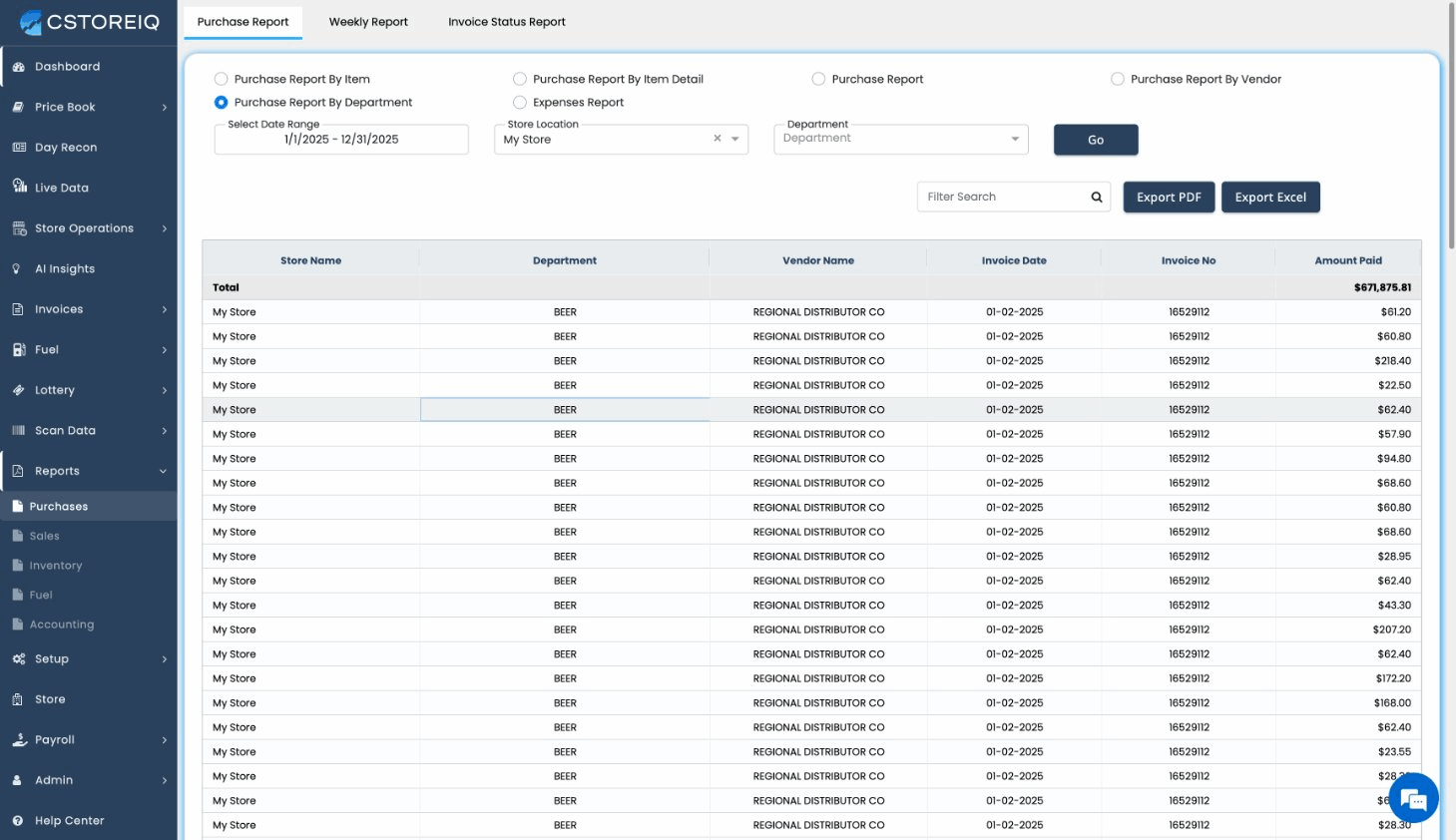Screen dimensions: 1456x840
Task: Click the Help Center question icon
Action: [18, 821]
